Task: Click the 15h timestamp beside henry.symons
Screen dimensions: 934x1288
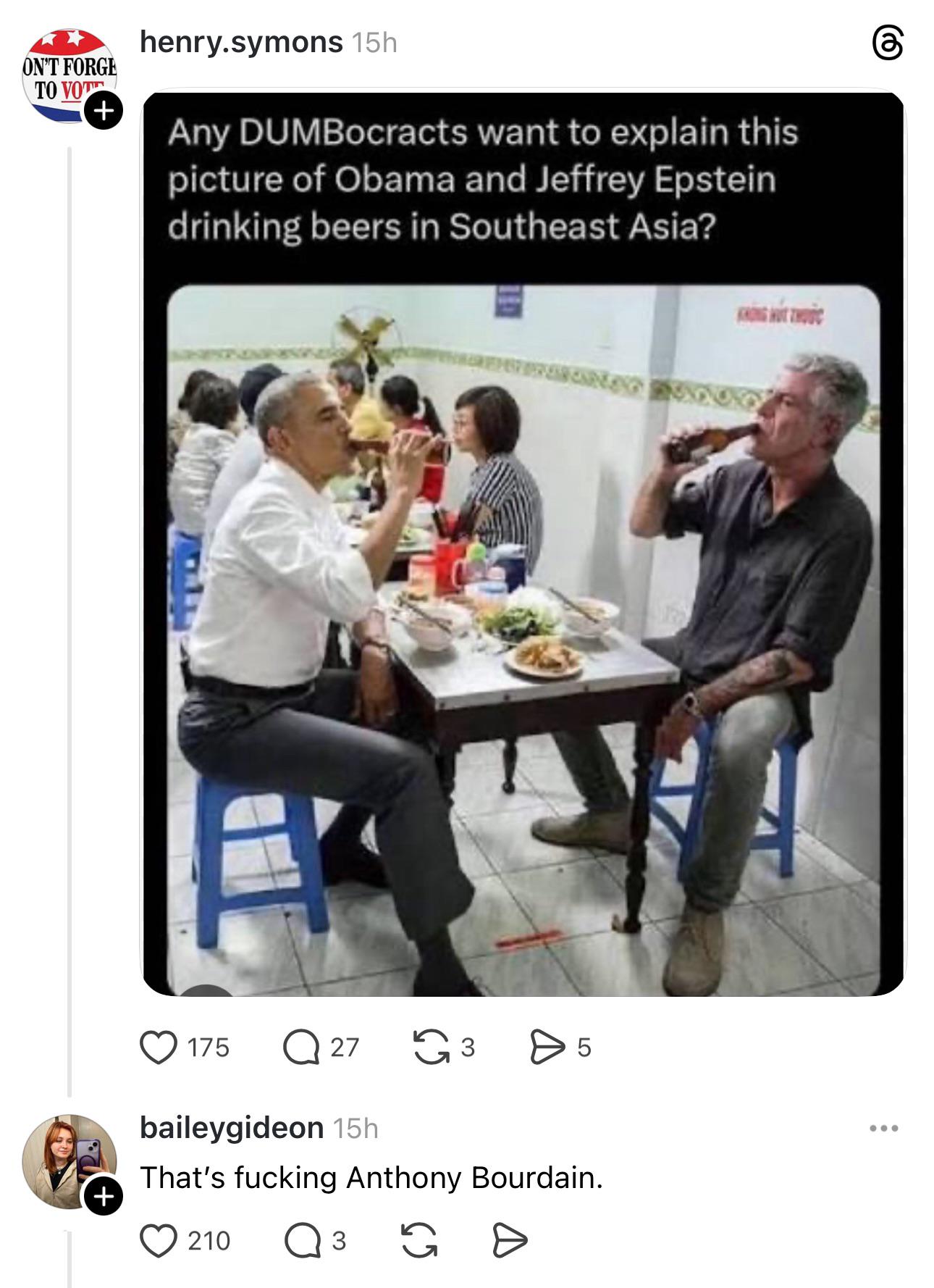Action: point(374,43)
